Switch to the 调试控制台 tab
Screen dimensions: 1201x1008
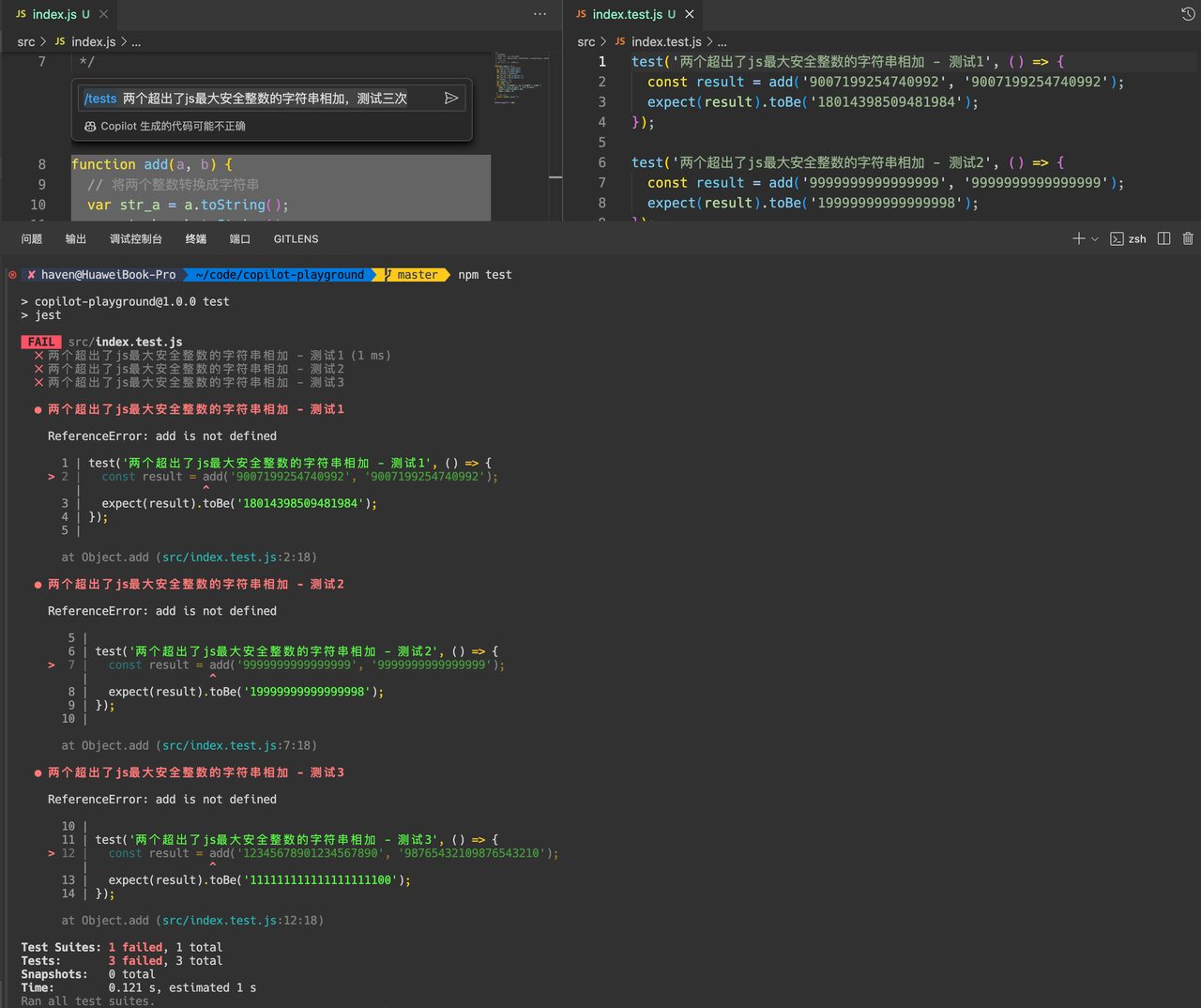pyautogui.click(x=136, y=239)
